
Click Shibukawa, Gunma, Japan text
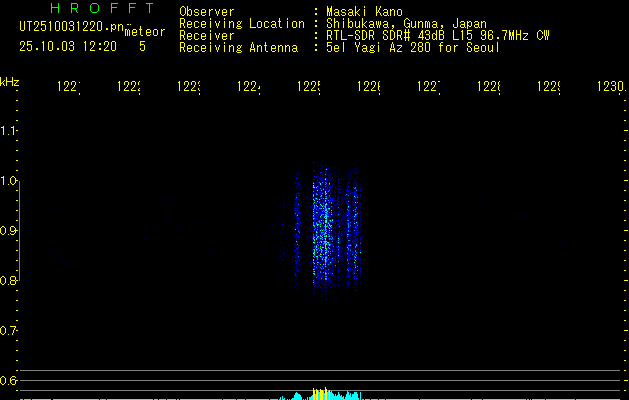[x=406, y=24]
